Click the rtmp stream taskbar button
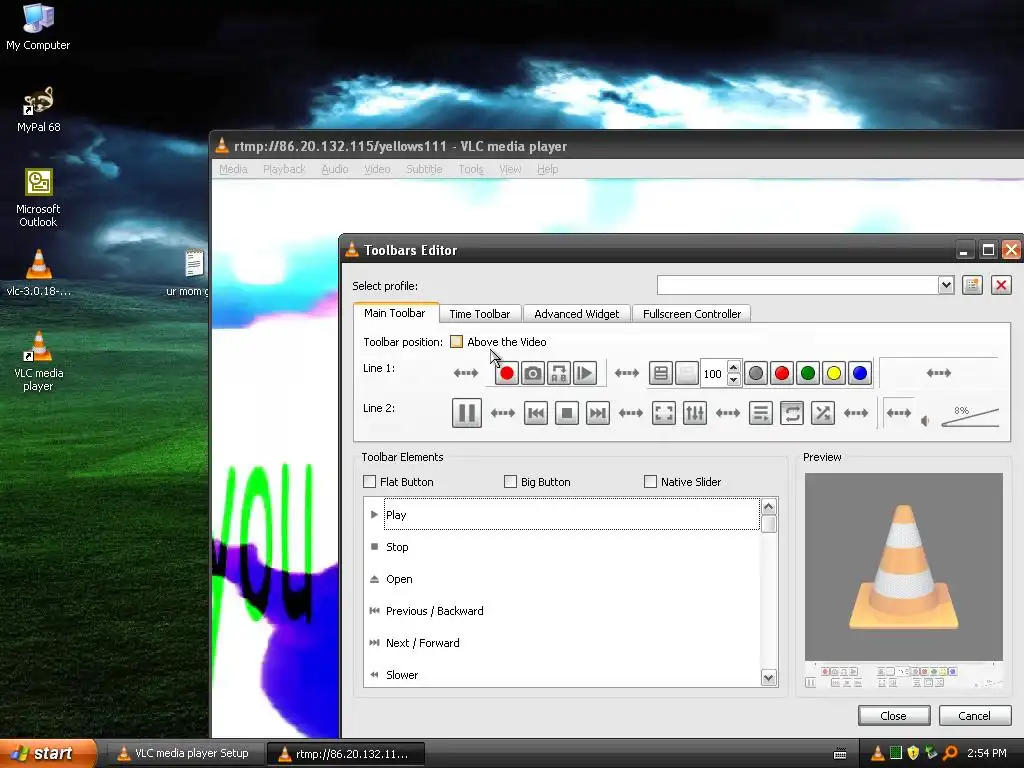The width and height of the screenshot is (1024, 768). [345, 754]
